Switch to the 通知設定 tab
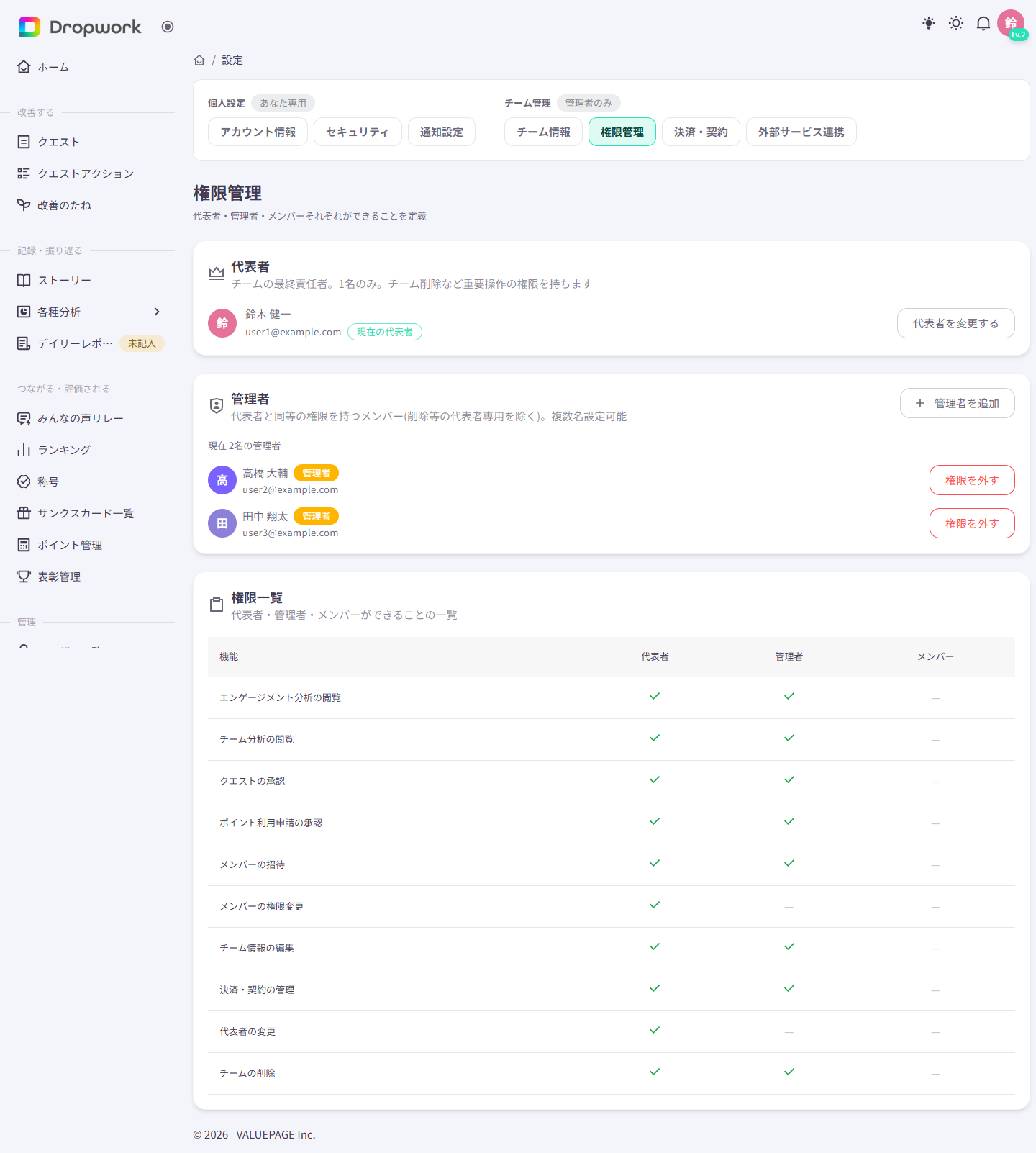The width and height of the screenshot is (1036, 1153). pyautogui.click(x=442, y=132)
